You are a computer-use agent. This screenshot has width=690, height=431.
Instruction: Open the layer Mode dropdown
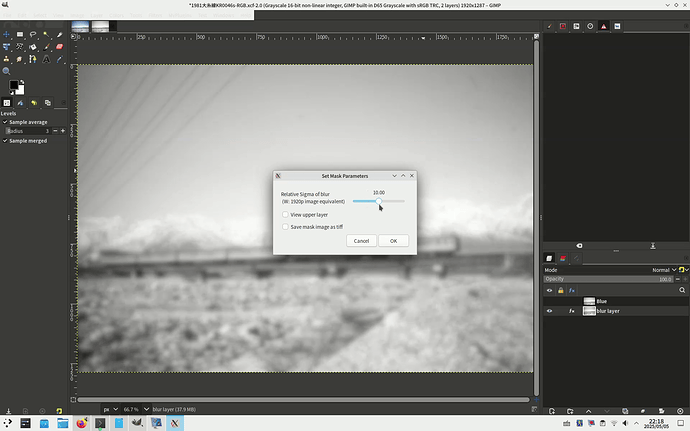click(x=665, y=270)
